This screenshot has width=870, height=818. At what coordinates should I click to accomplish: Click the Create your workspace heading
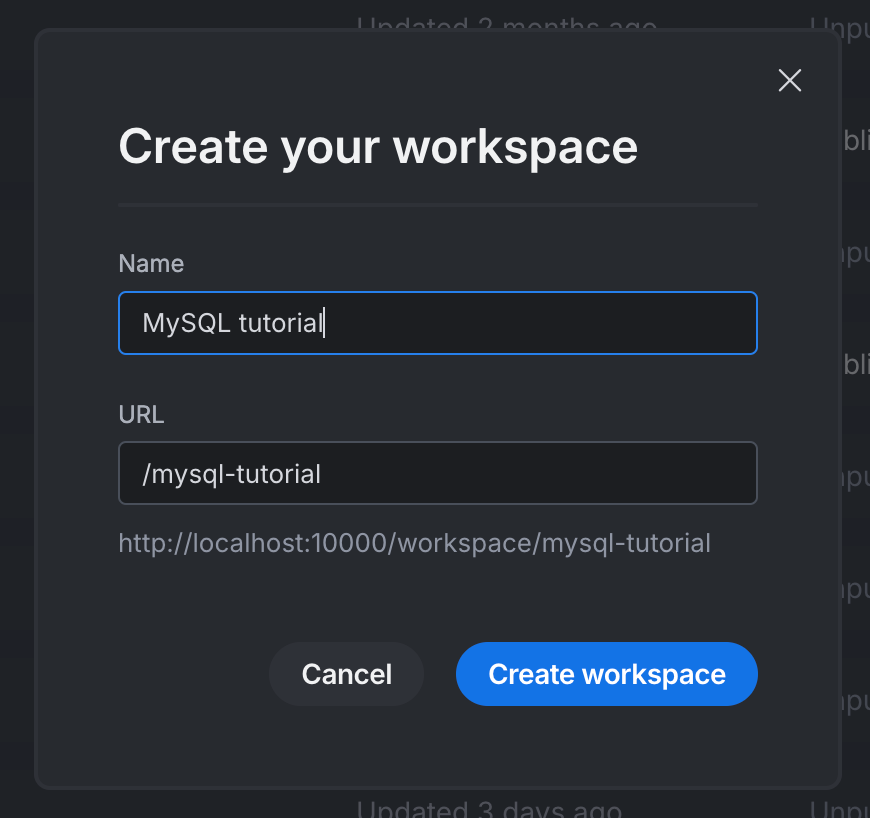coord(378,148)
